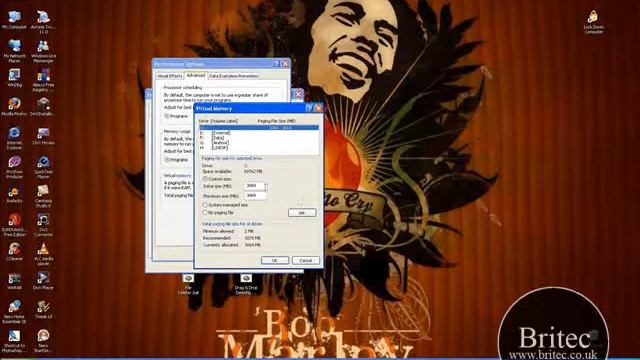Image resolution: width=640 pixels, height=360 pixels.
Task: Open the WinDbg desktop shortcut
Action: (x=14, y=78)
